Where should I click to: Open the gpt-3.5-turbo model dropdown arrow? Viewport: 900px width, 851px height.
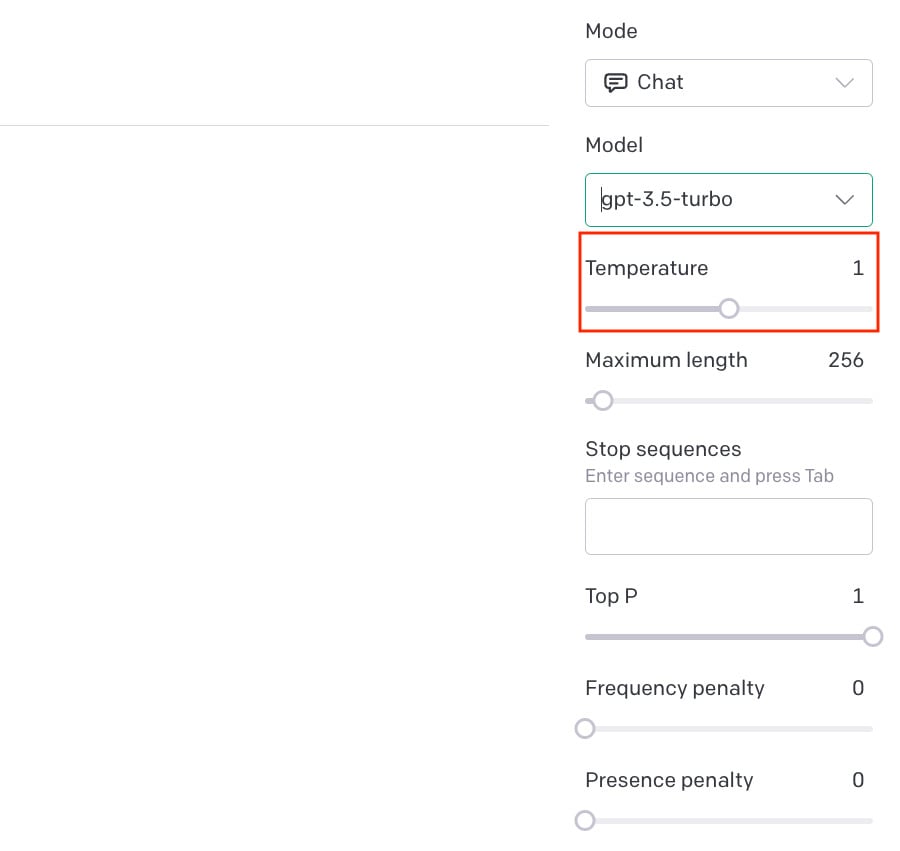coord(844,200)
